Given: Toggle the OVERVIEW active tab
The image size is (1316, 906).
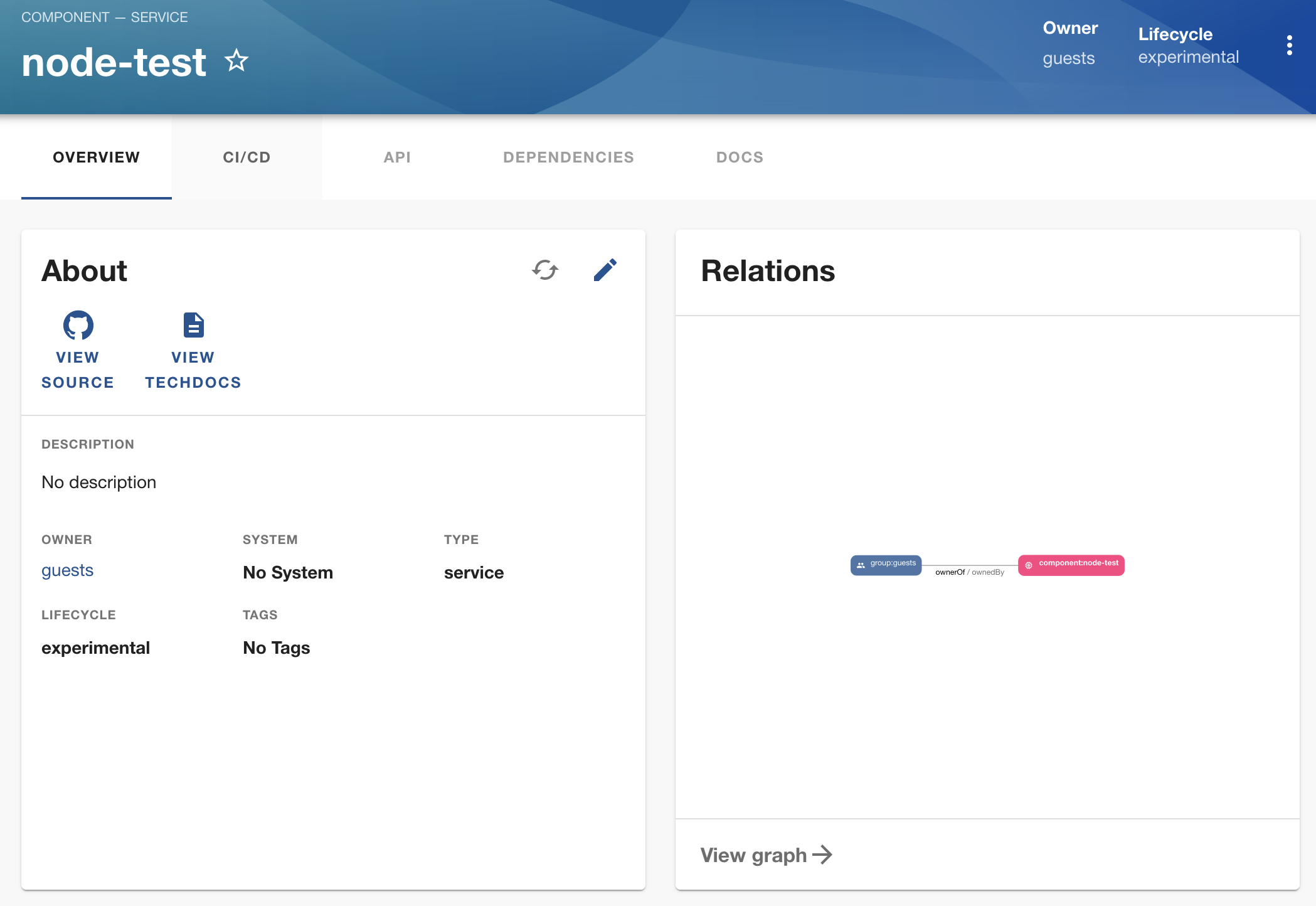Looking at the screenshot, I should click(96, 157).
